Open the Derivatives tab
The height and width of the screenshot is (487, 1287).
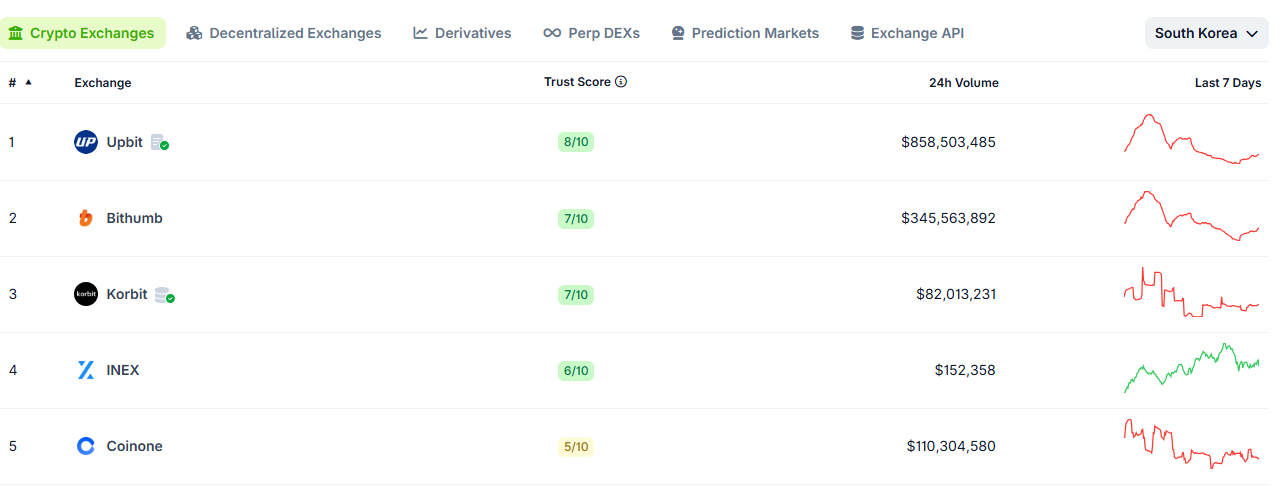point(462,33)
